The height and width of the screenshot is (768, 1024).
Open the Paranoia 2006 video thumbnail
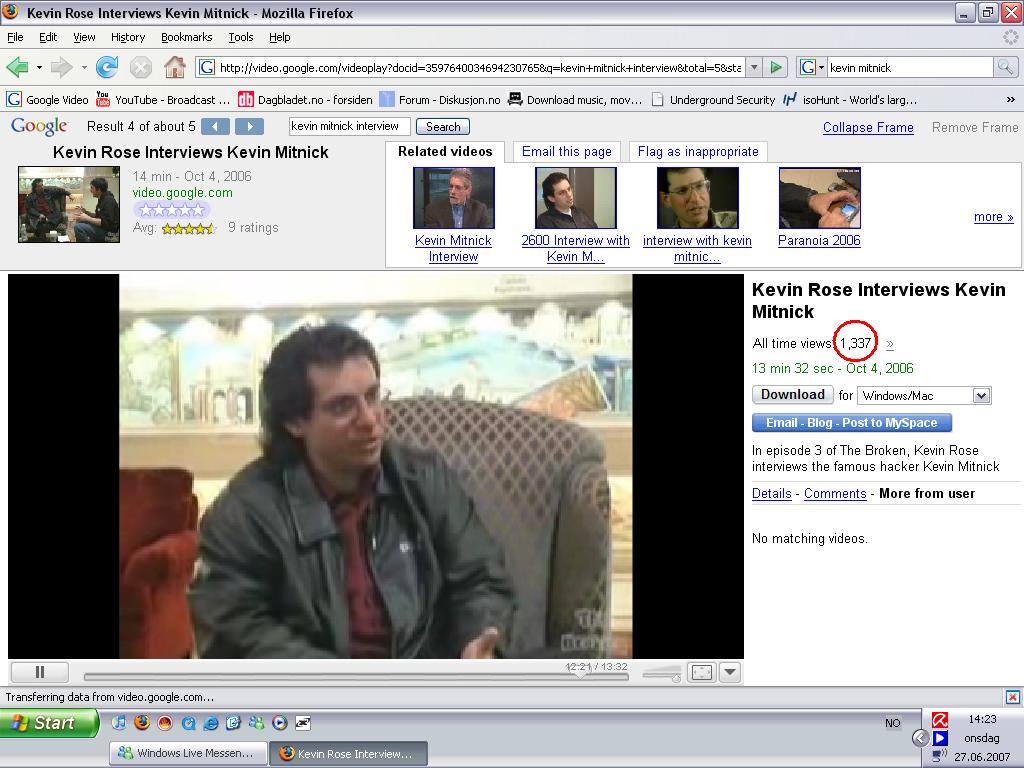point(820,198)
